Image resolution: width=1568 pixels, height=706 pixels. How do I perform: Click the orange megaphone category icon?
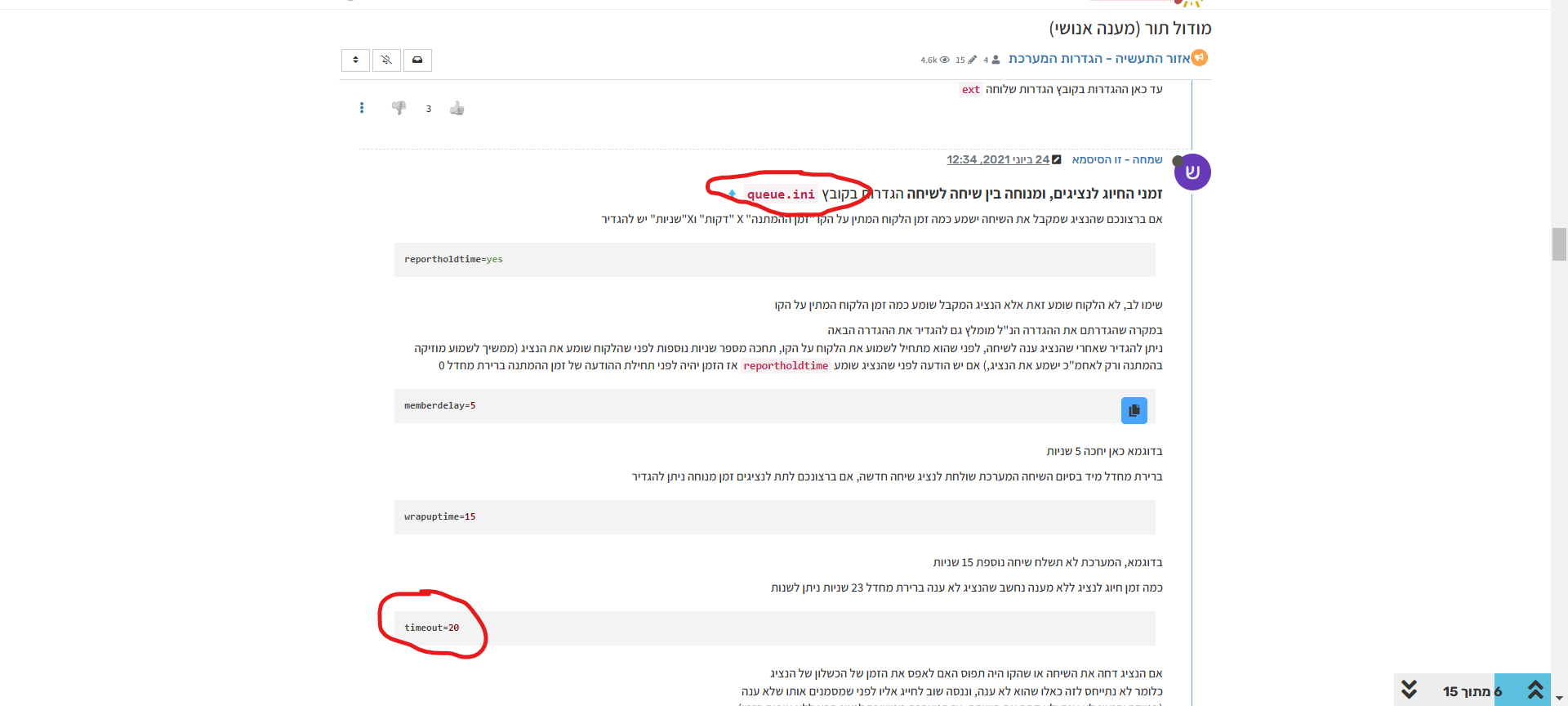pos(1200,58)
